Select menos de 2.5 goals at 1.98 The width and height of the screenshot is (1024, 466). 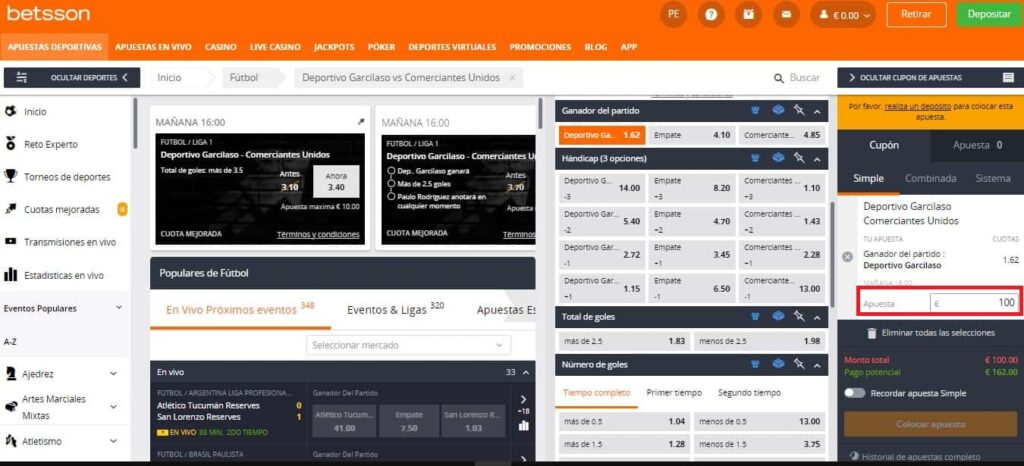tap(760, 341)
